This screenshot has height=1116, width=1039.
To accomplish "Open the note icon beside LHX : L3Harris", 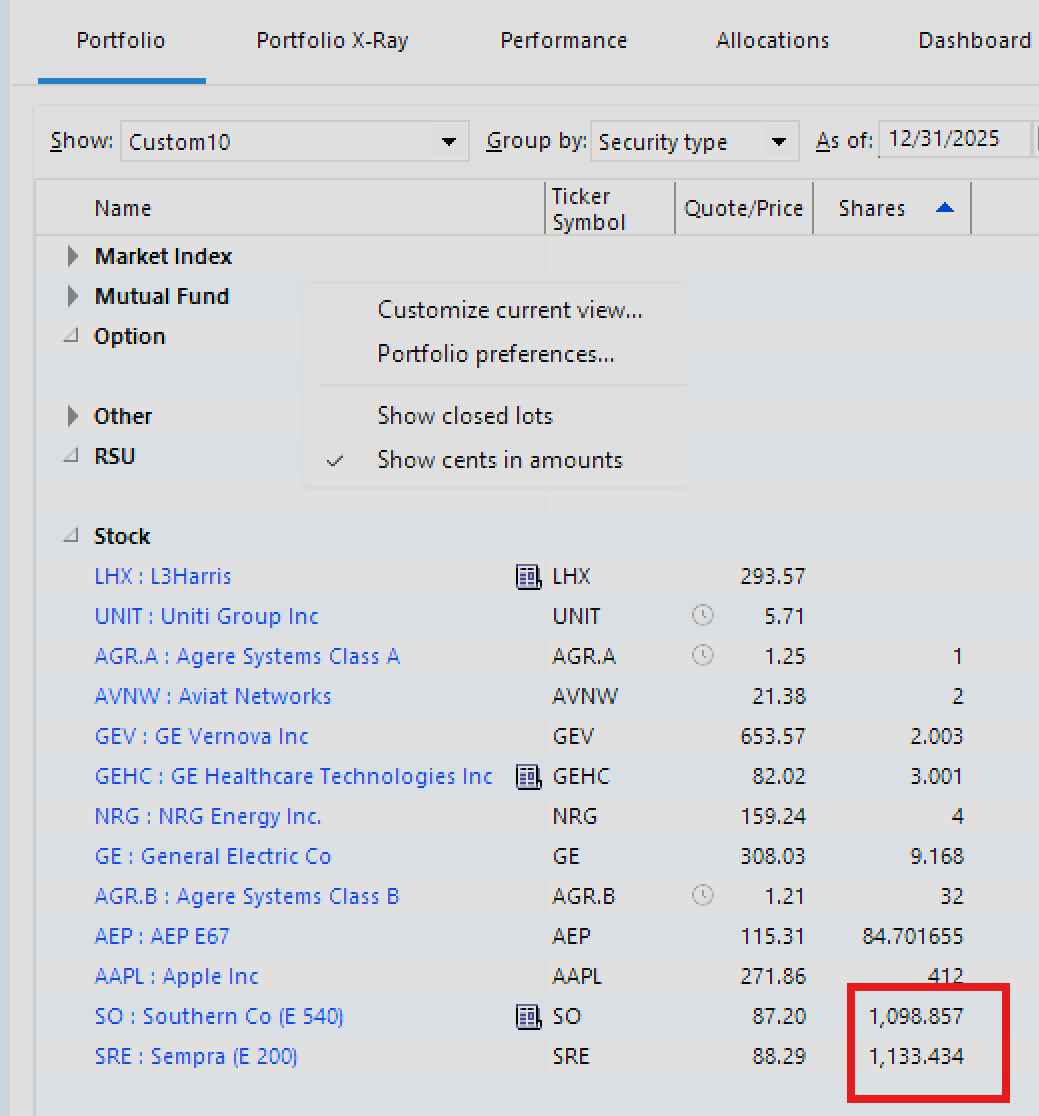I will click(528, 577).
